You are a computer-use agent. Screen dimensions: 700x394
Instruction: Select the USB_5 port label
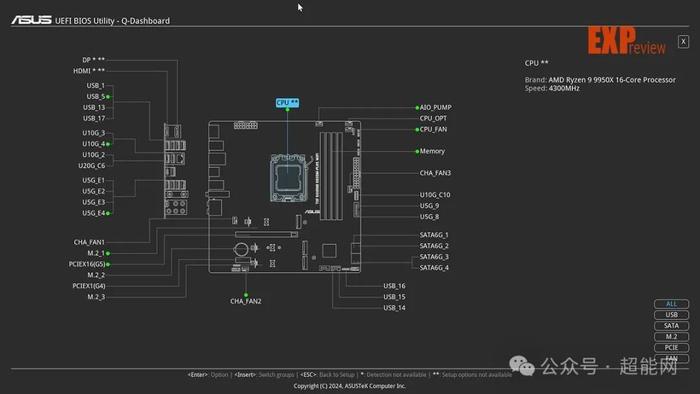[96, 96]
